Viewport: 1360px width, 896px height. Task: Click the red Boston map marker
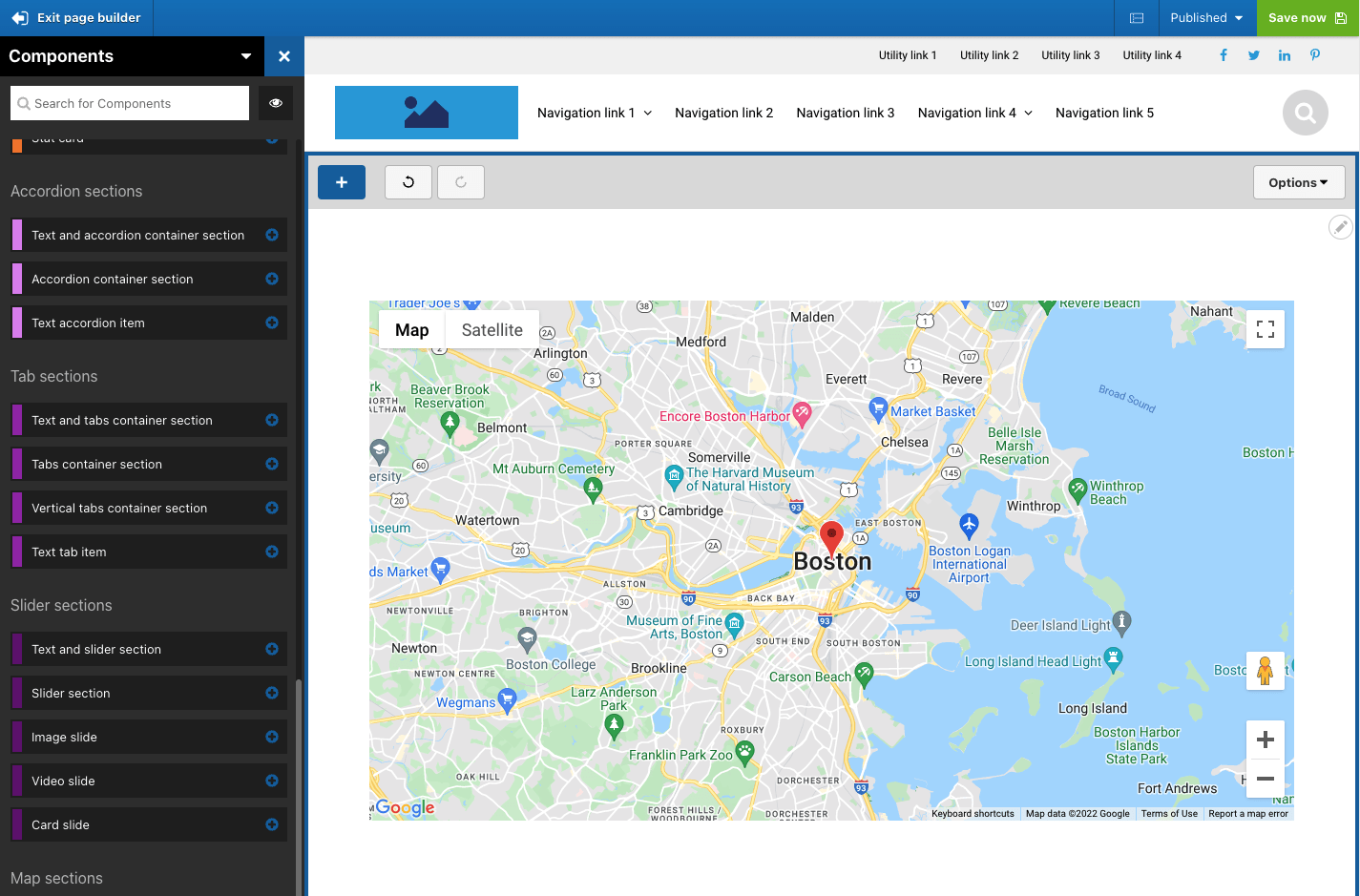[831, 538]
